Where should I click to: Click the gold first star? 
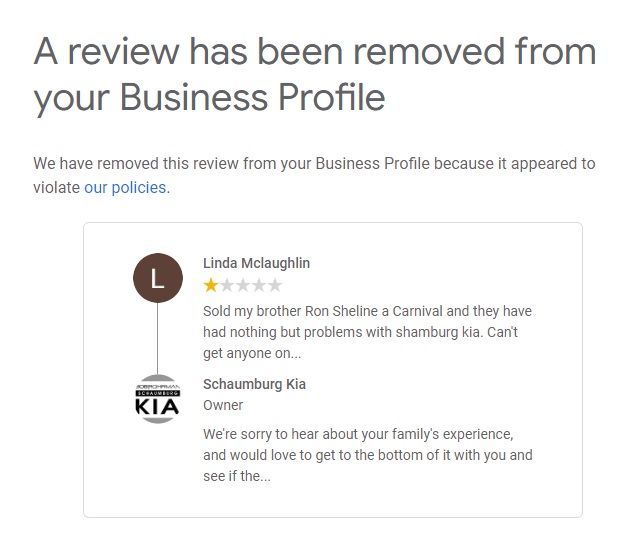coord(211,285)
